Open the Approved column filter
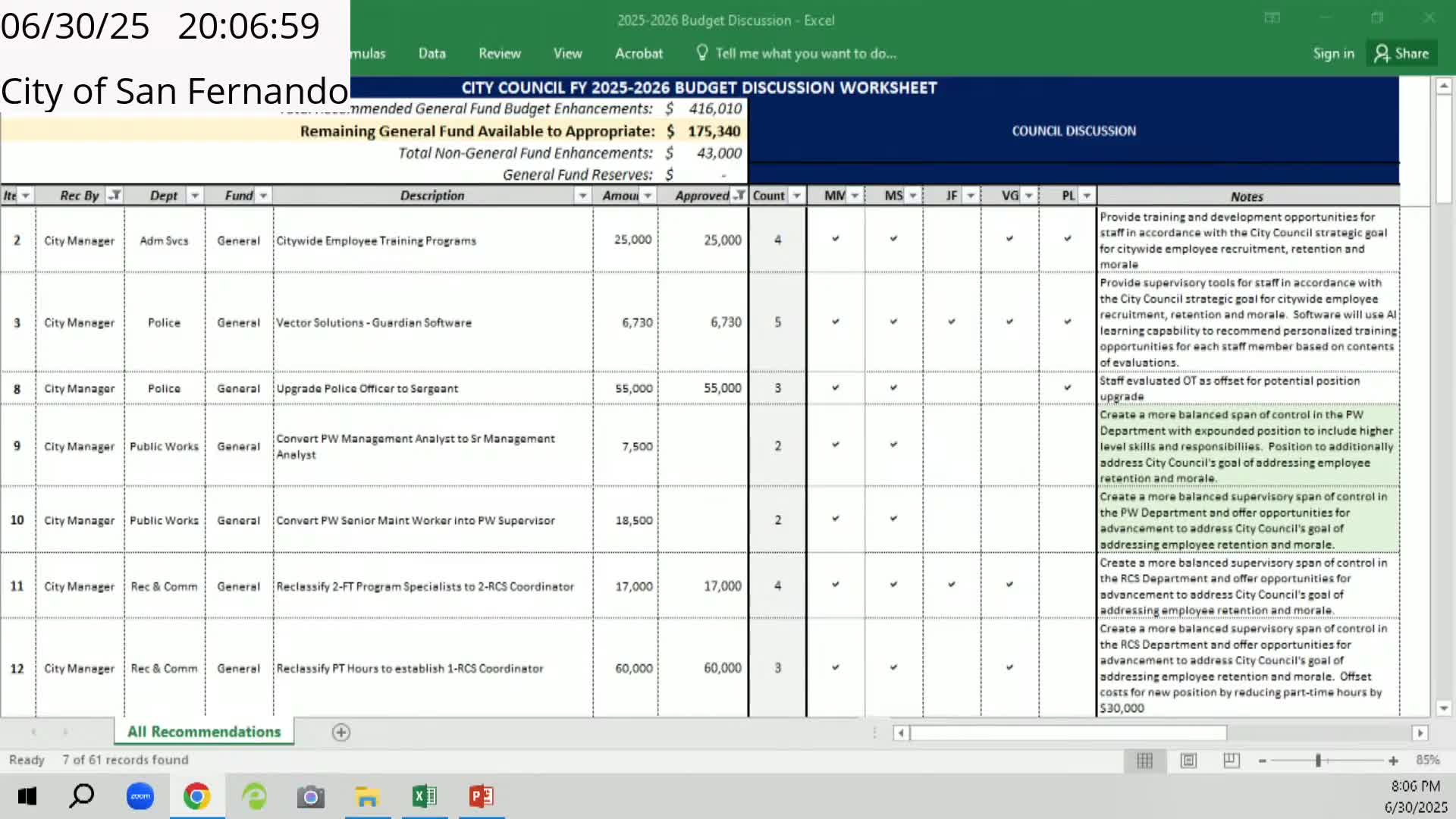This screenshot has height=819, width=1456. (739, 196)
